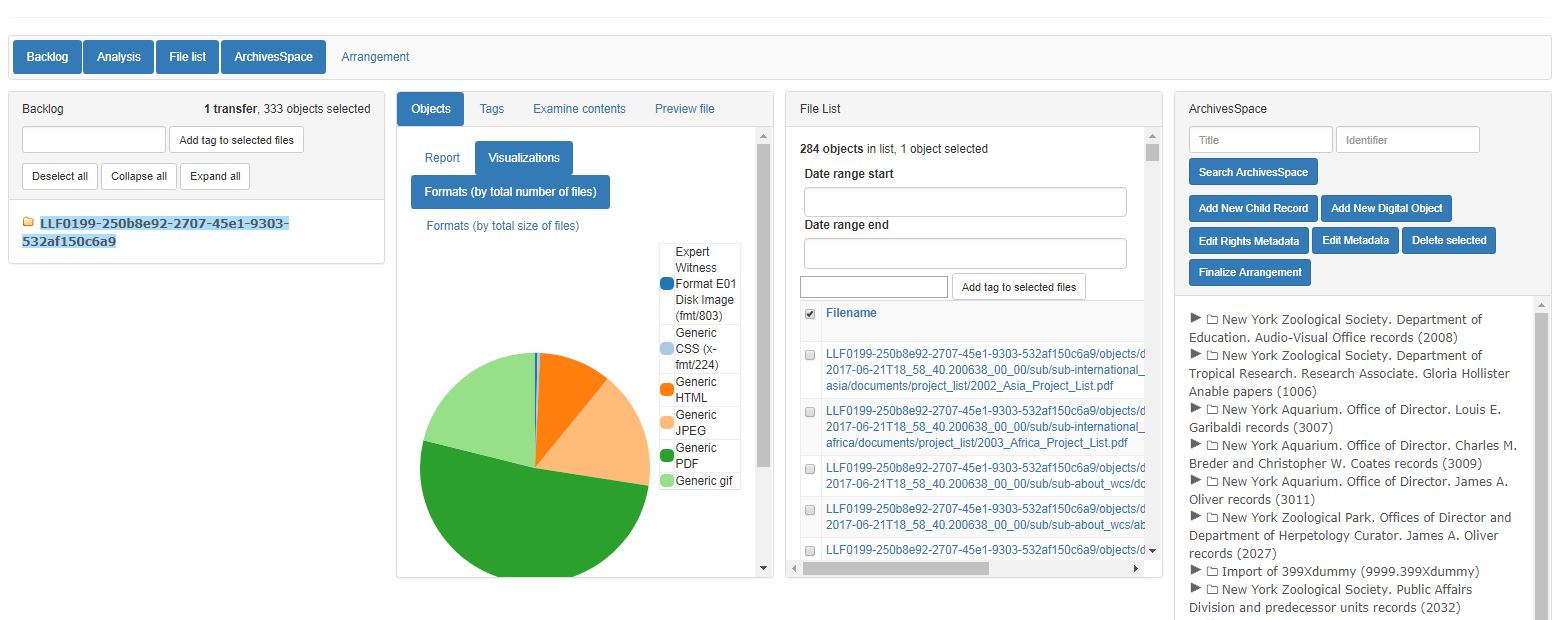The height and width of the screenshot is (620, 1561).
Task: Click the Generic PDF legend color box
Action: coord(667,456)
